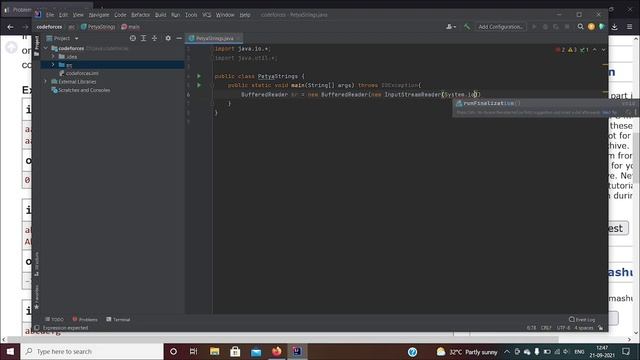640x360 pixels.
Task: Select codeforces.iml file in tree
Action: pos(82,73)
